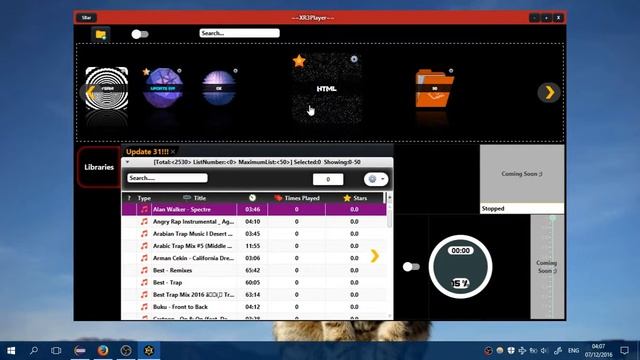Click the music note icon for Best - Trap
The image size is (640, 360).
click(x=144, y=282)
